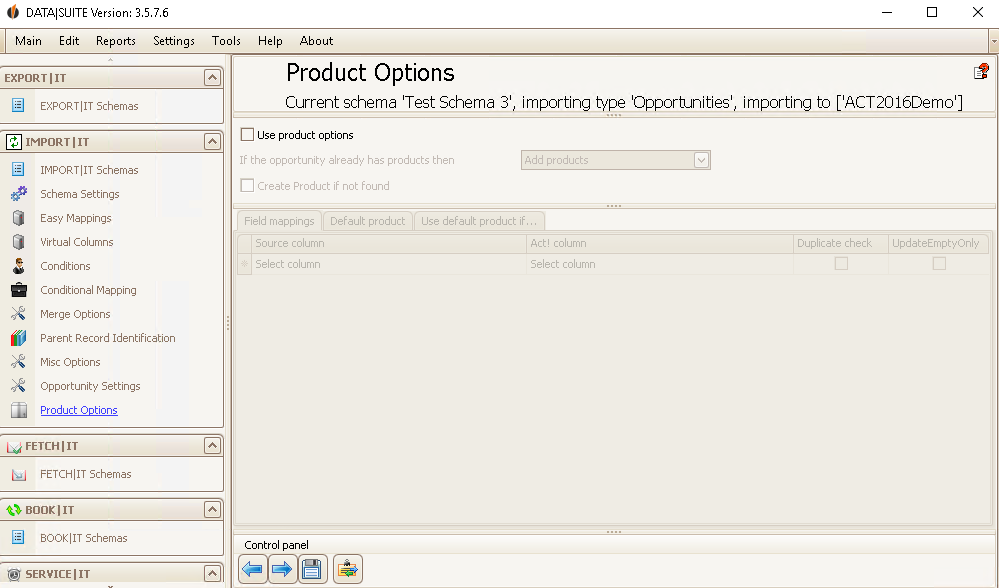Viewport: 999px width, 588px height.
Task: Click the Act! column Select column cell
Action: (x=659, y=264)
